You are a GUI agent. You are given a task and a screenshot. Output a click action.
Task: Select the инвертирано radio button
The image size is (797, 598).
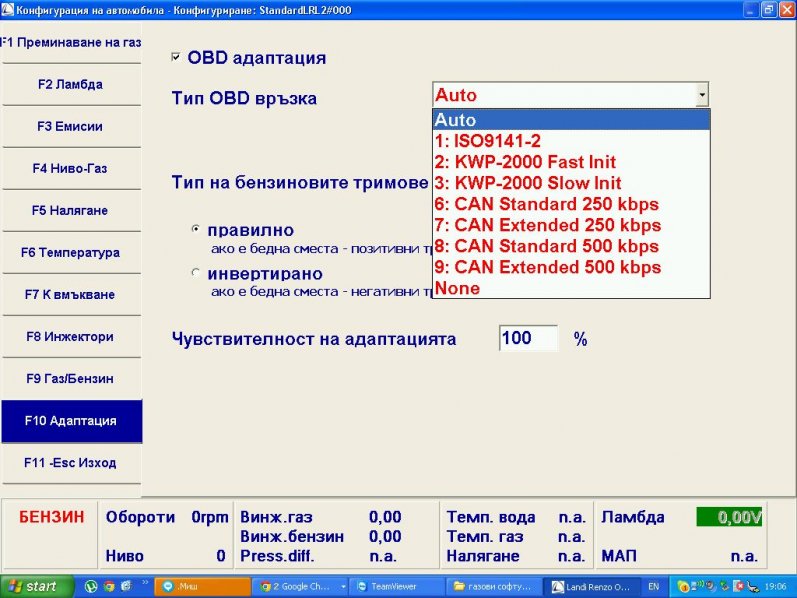click(196, 272)
